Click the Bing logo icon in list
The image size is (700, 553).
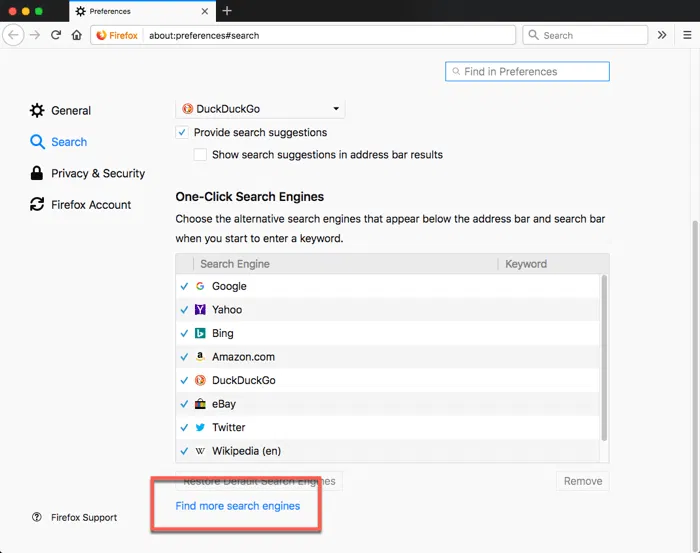(200, 333)
